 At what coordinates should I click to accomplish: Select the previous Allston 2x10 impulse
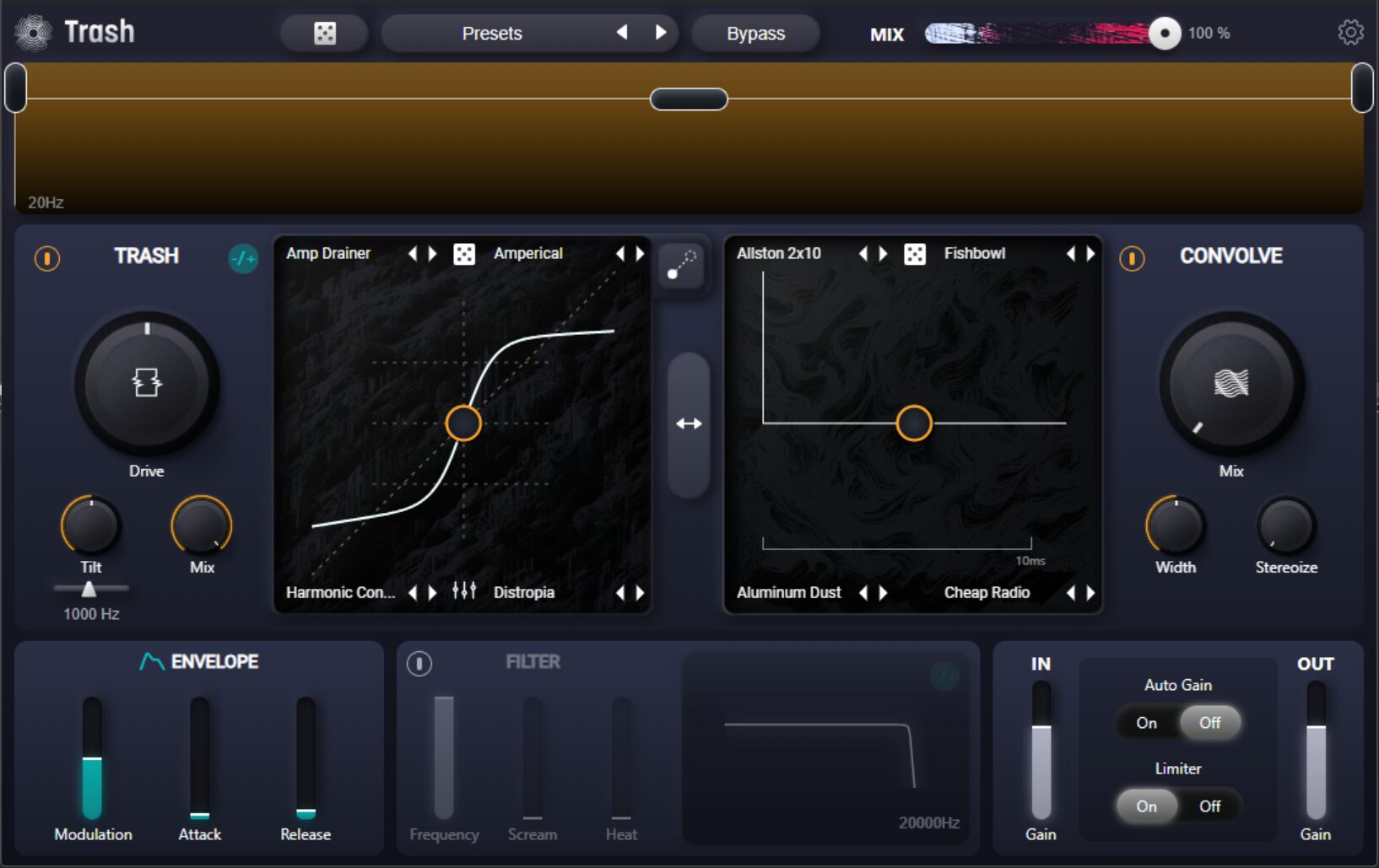click(863, 254)
